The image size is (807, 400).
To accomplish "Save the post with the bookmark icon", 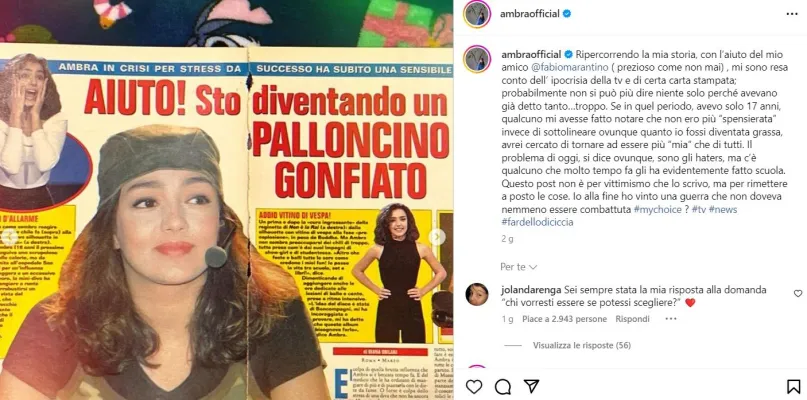I will 793,387.
